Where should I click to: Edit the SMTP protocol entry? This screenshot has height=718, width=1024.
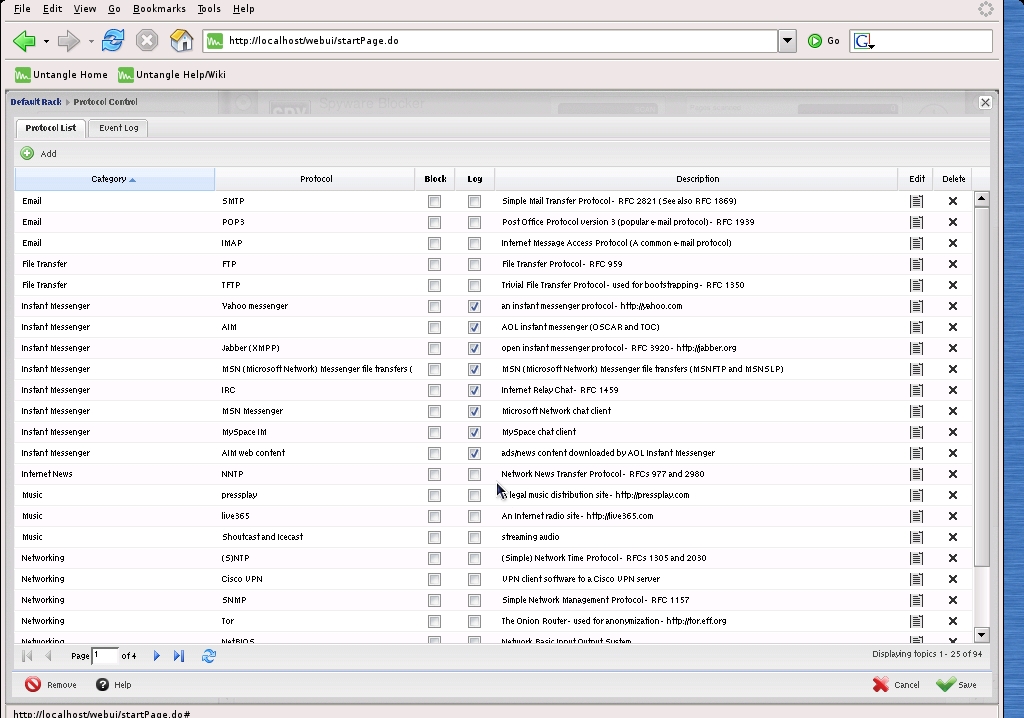click(x=916, y=201)
